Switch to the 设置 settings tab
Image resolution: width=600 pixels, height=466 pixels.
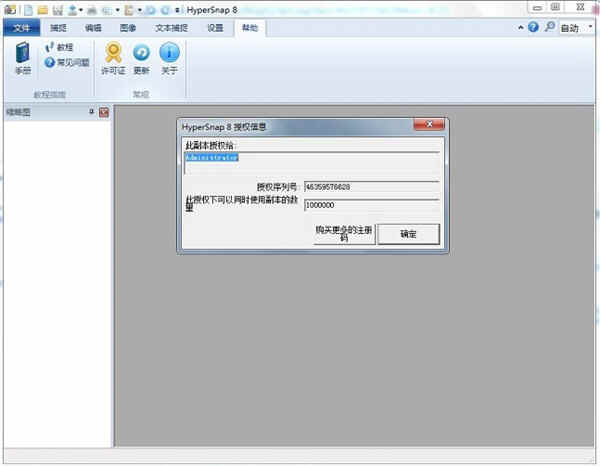coord(215,28)
